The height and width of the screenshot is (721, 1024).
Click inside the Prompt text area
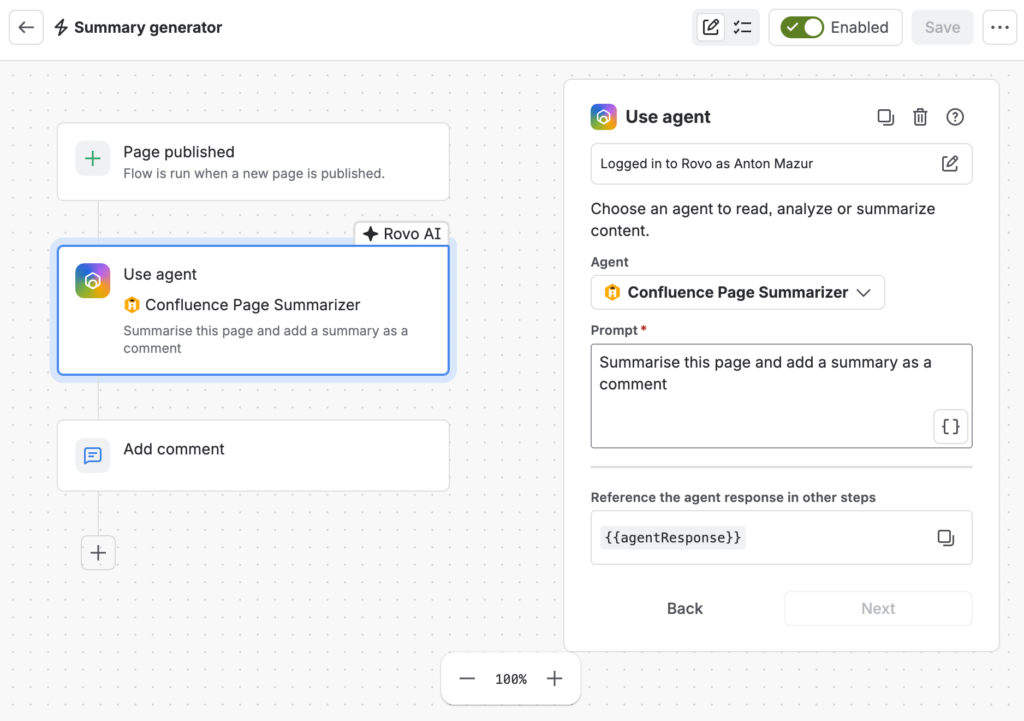click(781, 396)
